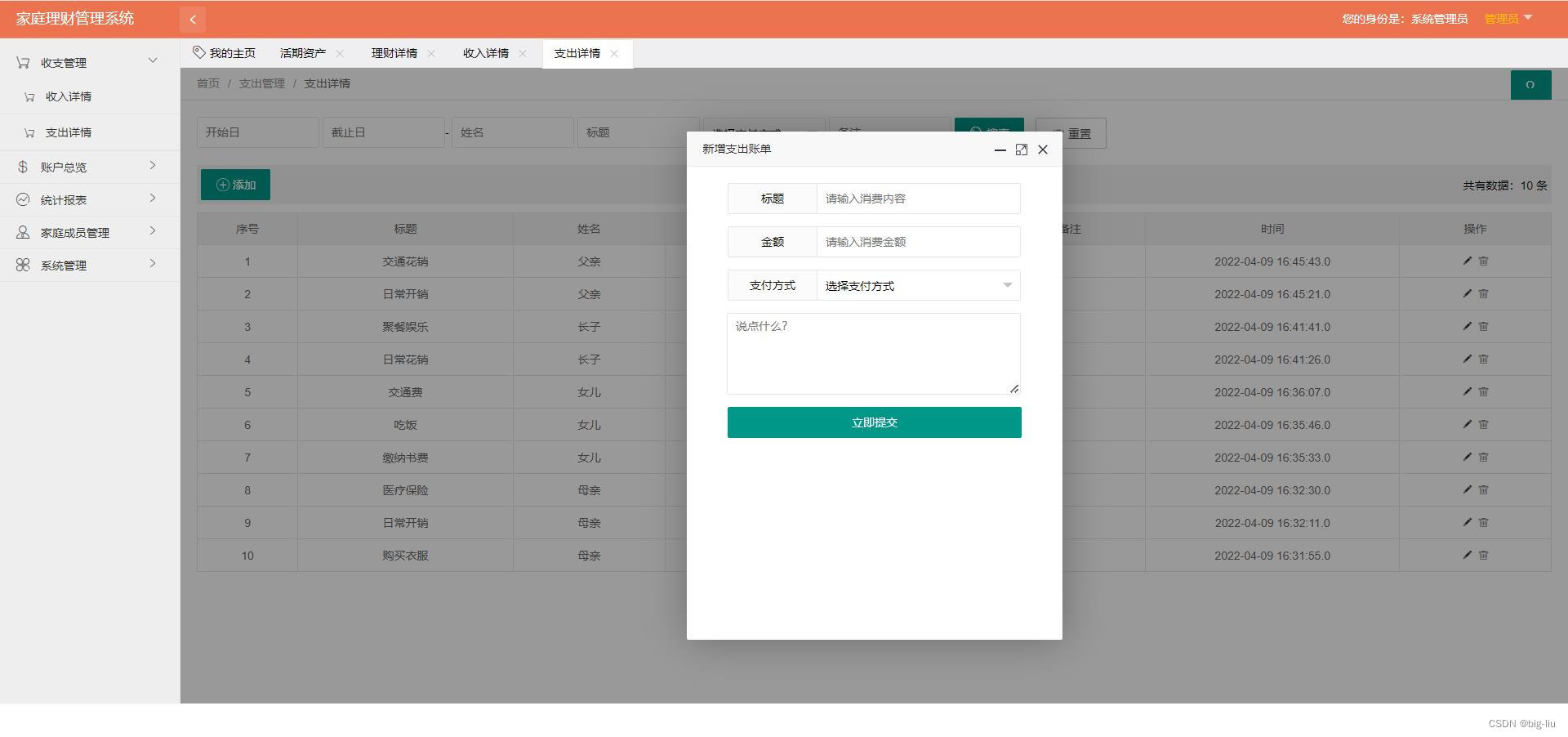Click the 医疗保险 title cell

405,490
